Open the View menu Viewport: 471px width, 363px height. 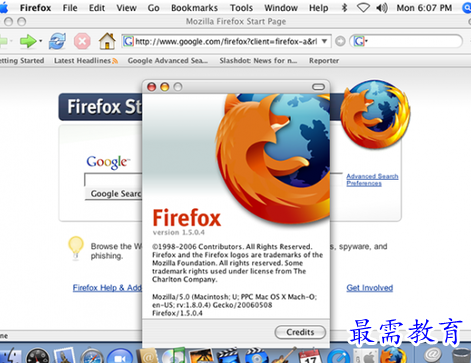(x=126, y=8)
